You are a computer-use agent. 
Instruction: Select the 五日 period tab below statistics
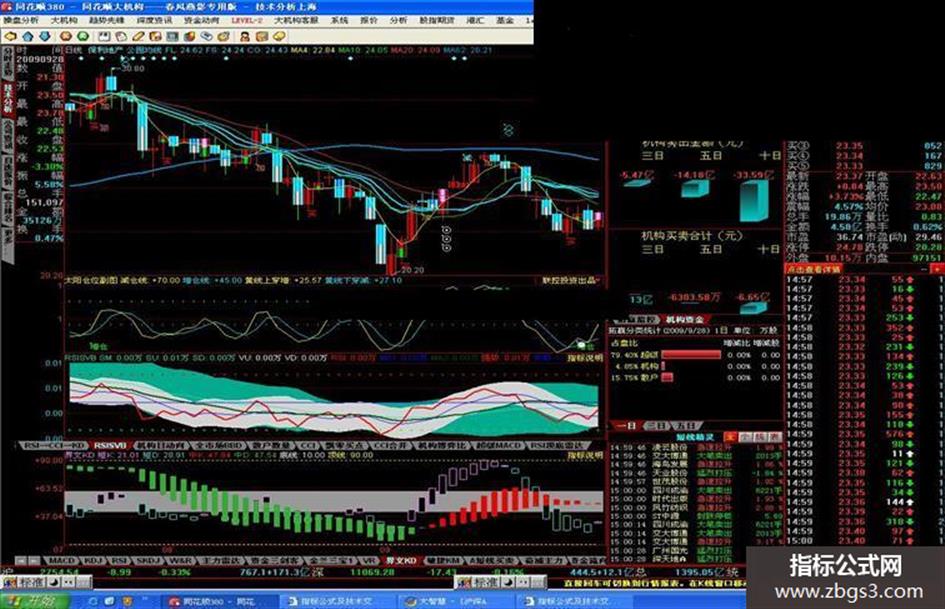point(687,426)
